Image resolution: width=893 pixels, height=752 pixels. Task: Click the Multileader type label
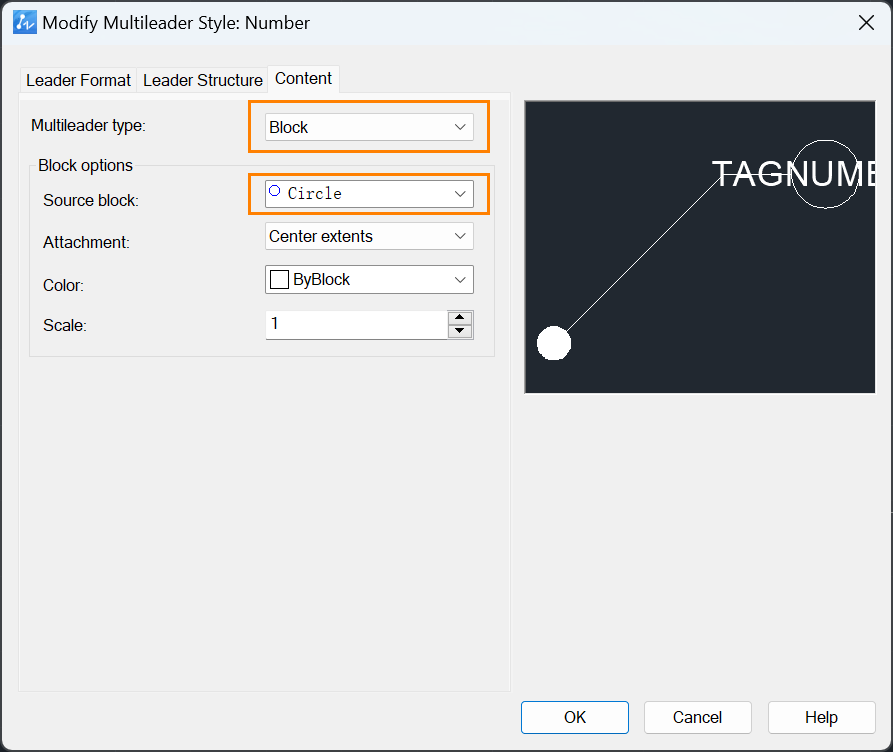pos(88,125)
